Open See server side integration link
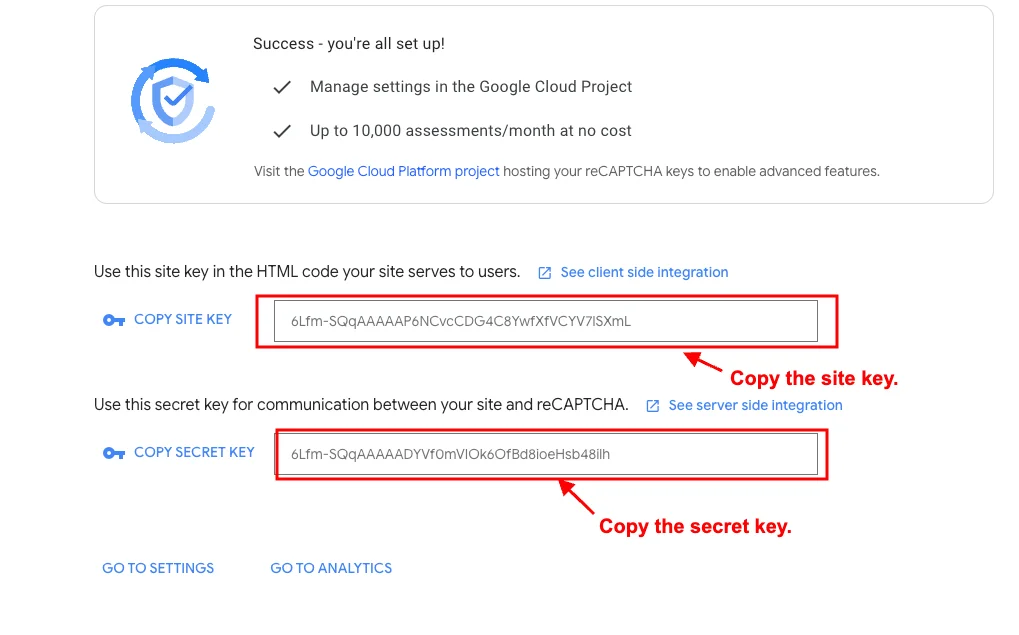 pyautogui.click(x=755, y=405)
